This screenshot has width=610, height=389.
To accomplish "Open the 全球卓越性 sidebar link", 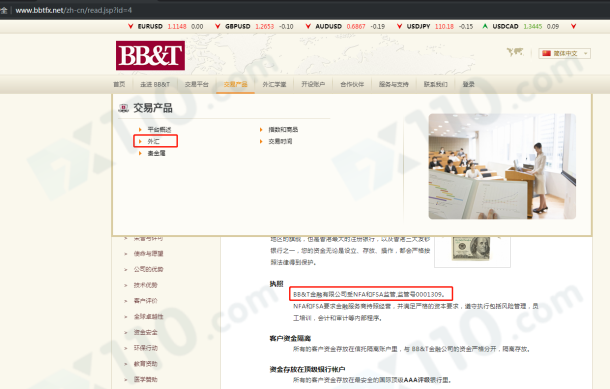I will (x=149, y=317).
